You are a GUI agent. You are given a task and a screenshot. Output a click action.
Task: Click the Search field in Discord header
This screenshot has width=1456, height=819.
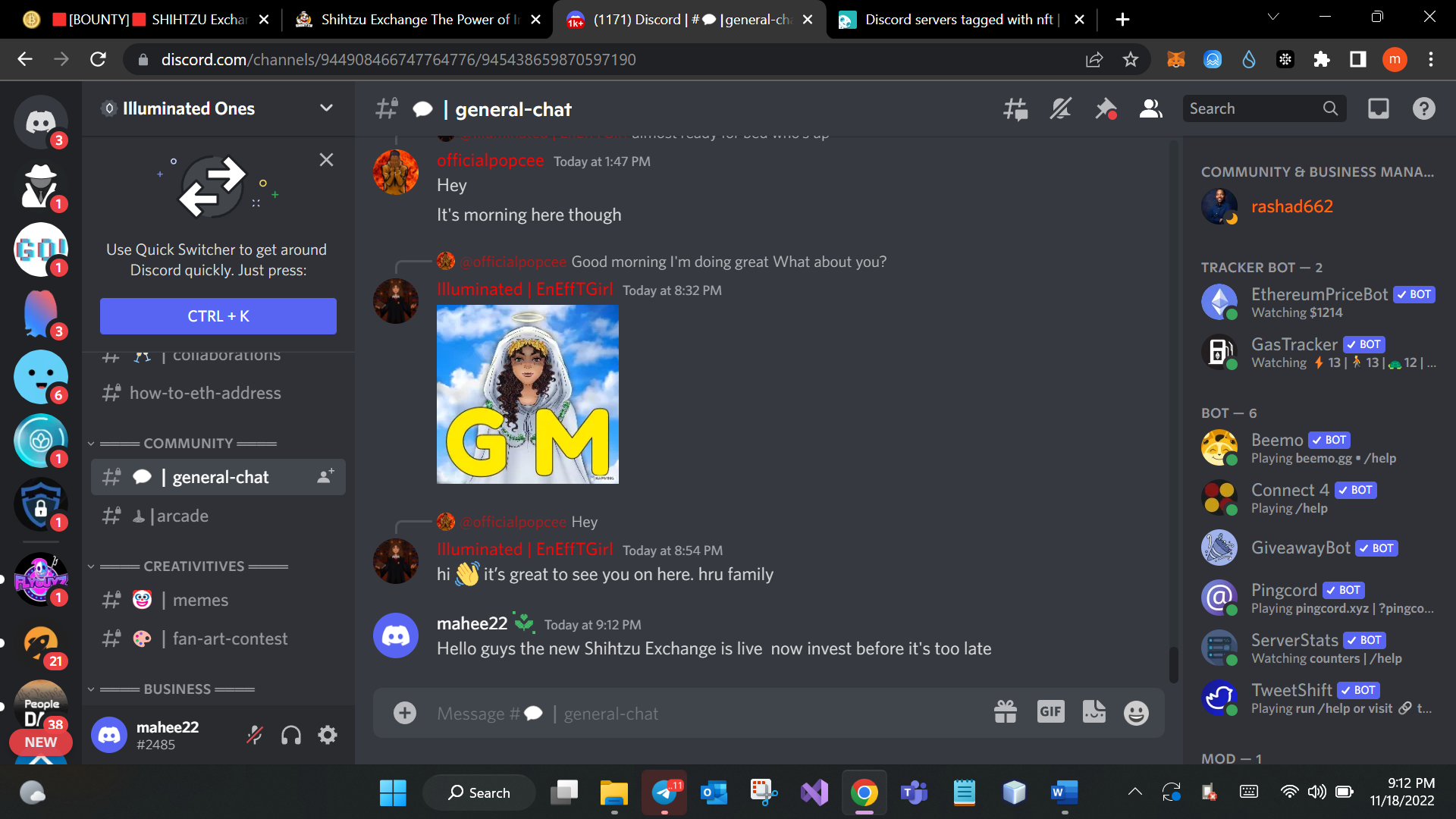(1264, 108)
